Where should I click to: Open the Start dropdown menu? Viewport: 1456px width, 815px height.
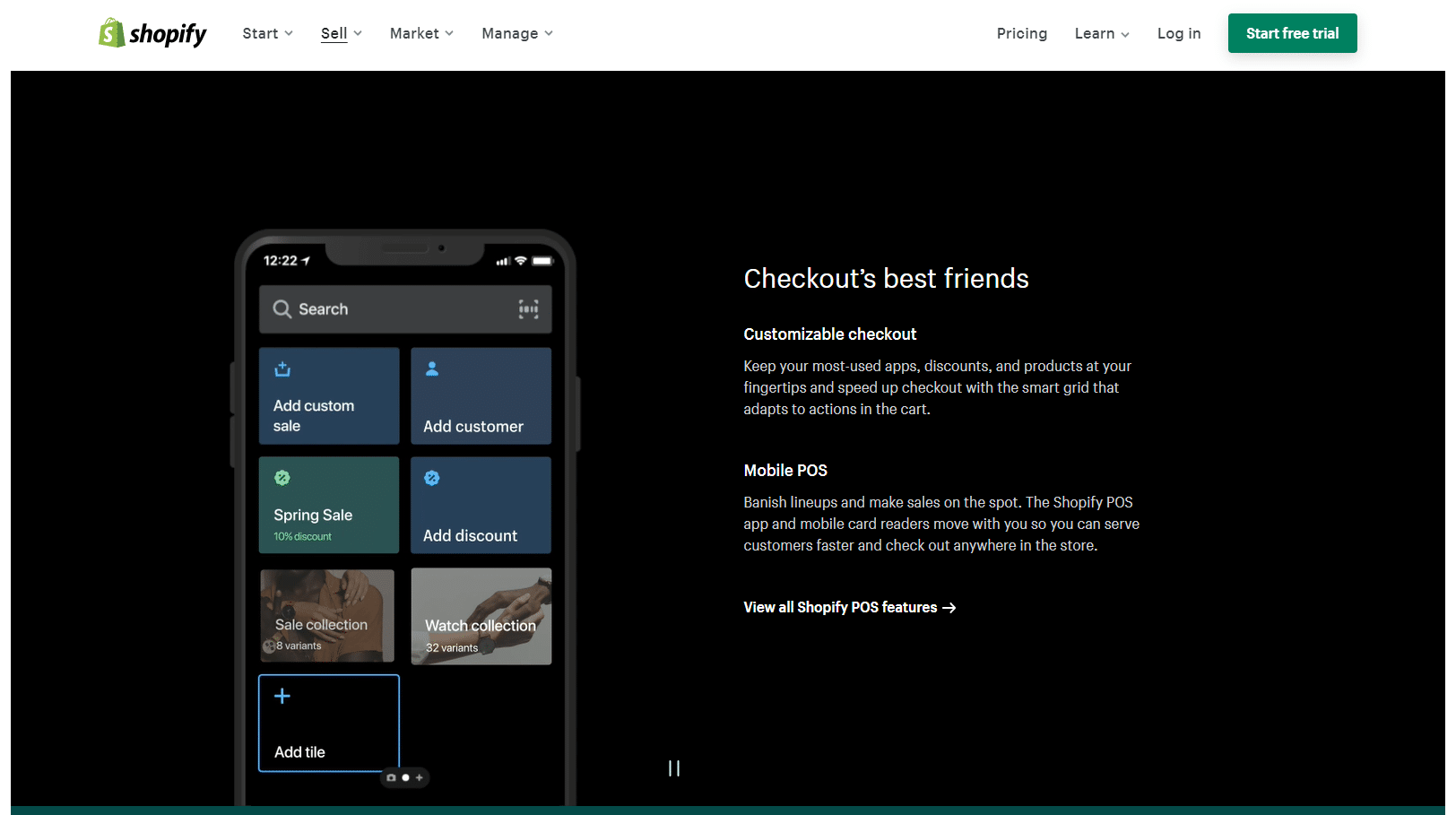pyautogui.click(x=267, y=33)
